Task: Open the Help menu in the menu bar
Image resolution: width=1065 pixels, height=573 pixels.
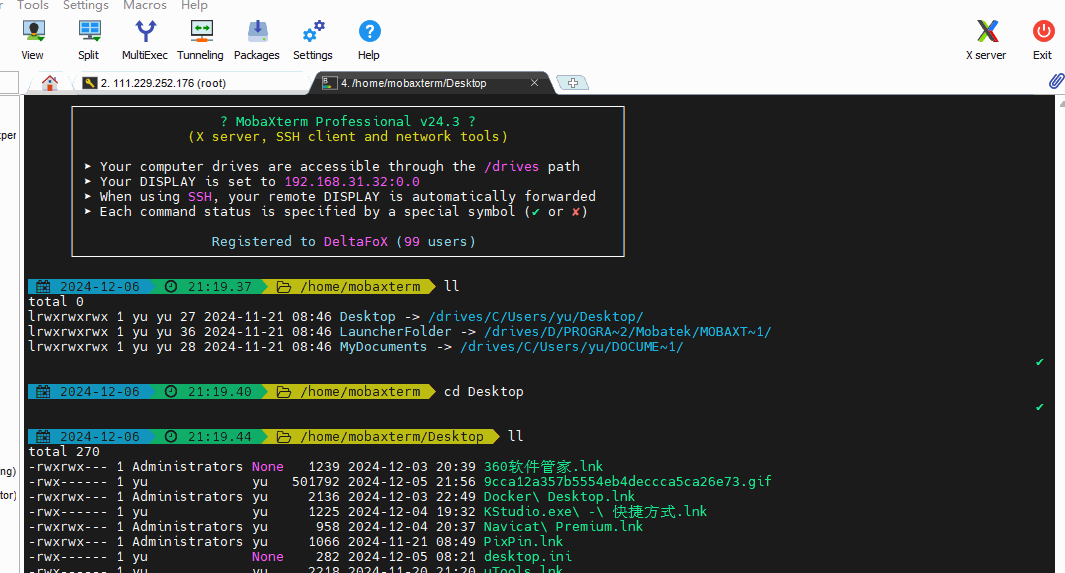Action: tap(194, 5)
